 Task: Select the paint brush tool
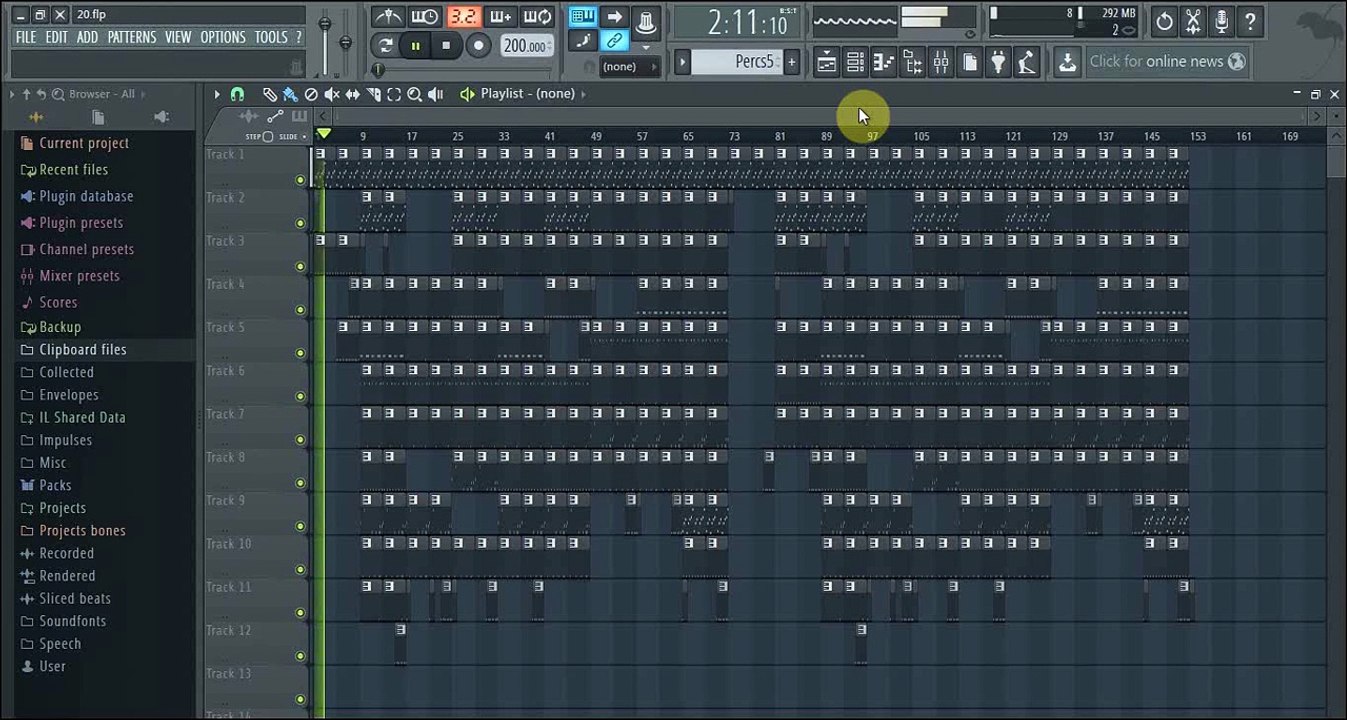(x=290, y=94)
